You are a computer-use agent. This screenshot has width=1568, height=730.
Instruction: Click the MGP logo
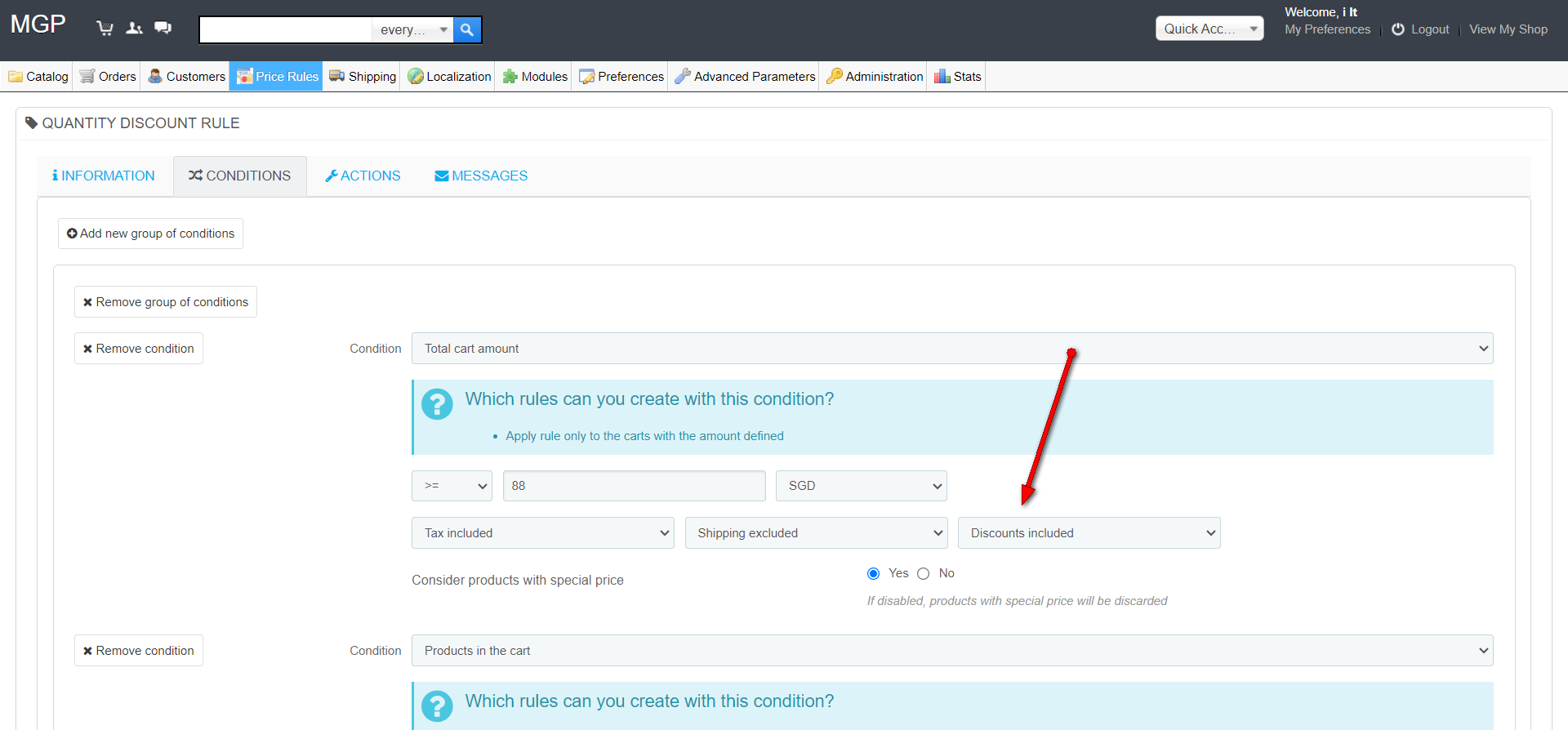(x=38, y=24)
